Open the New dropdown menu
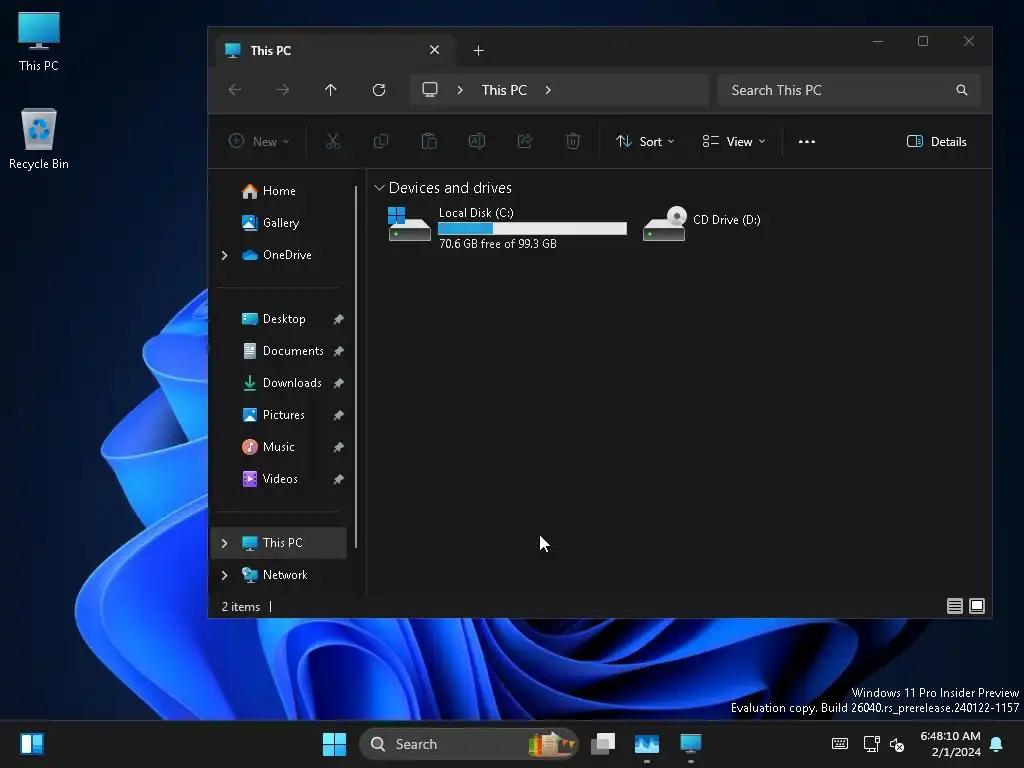Screen dimensions: 1024x768 click(x=259, y=142)
